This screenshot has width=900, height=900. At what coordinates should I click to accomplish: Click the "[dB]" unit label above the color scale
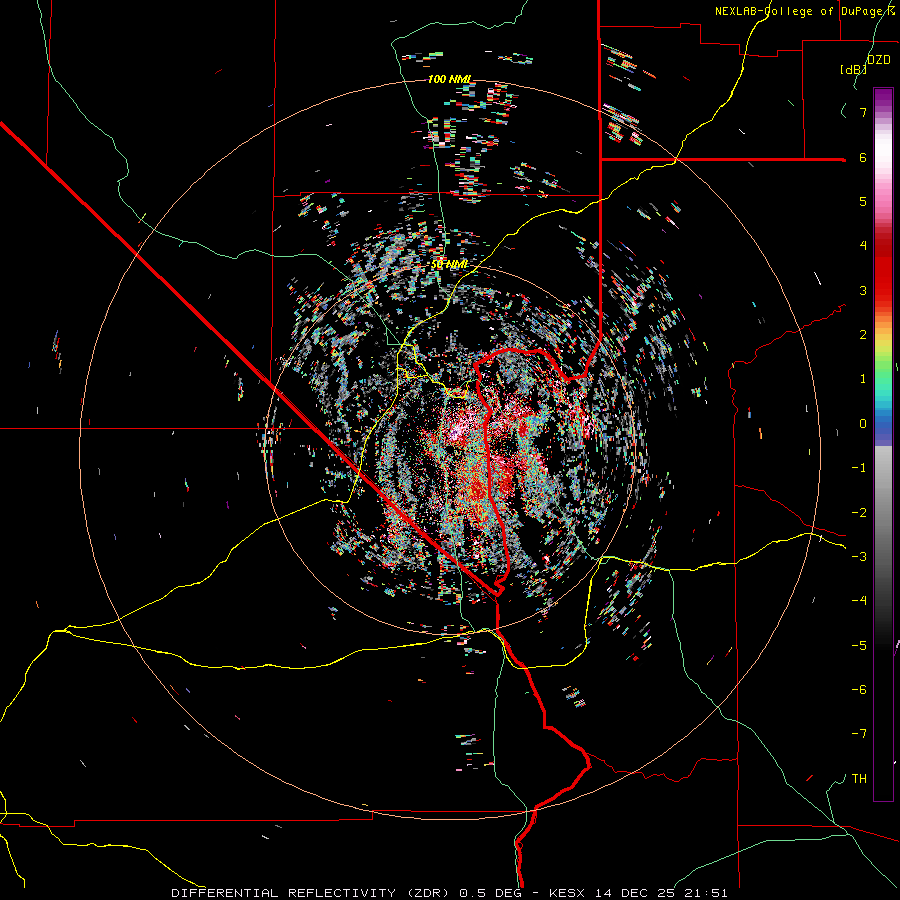pos(853,70)
